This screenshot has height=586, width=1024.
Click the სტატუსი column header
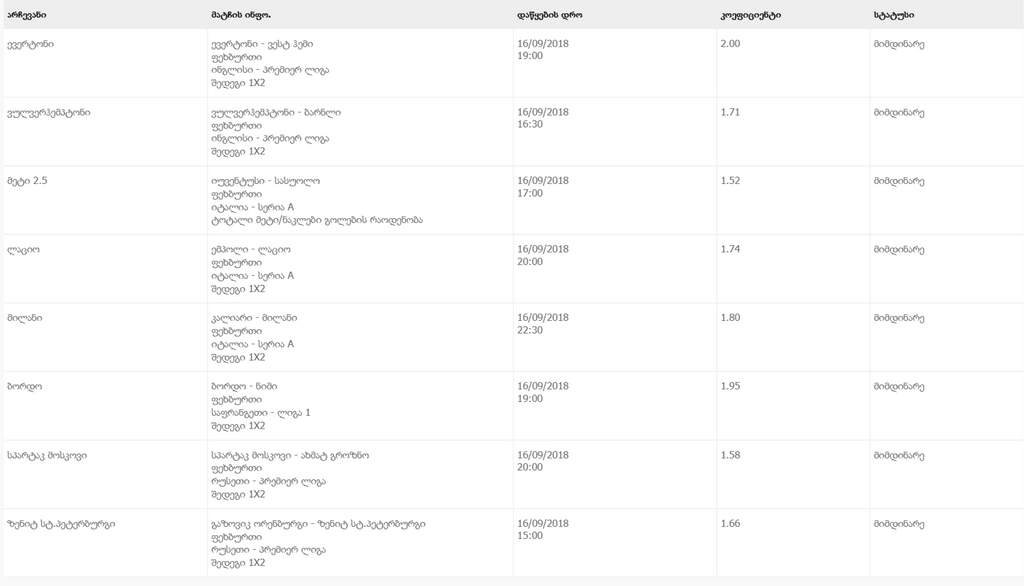(893, 15)
